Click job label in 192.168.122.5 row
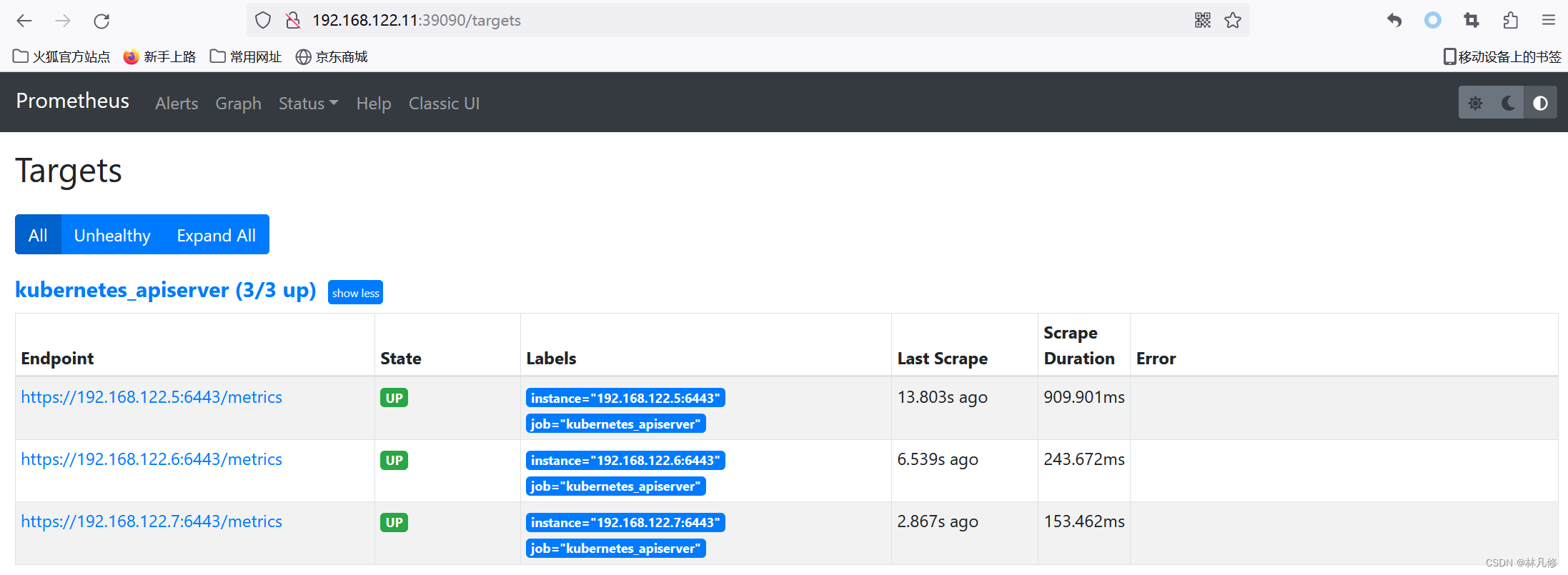Viewport: 1568px width, 575px height. tap(616, 424)
